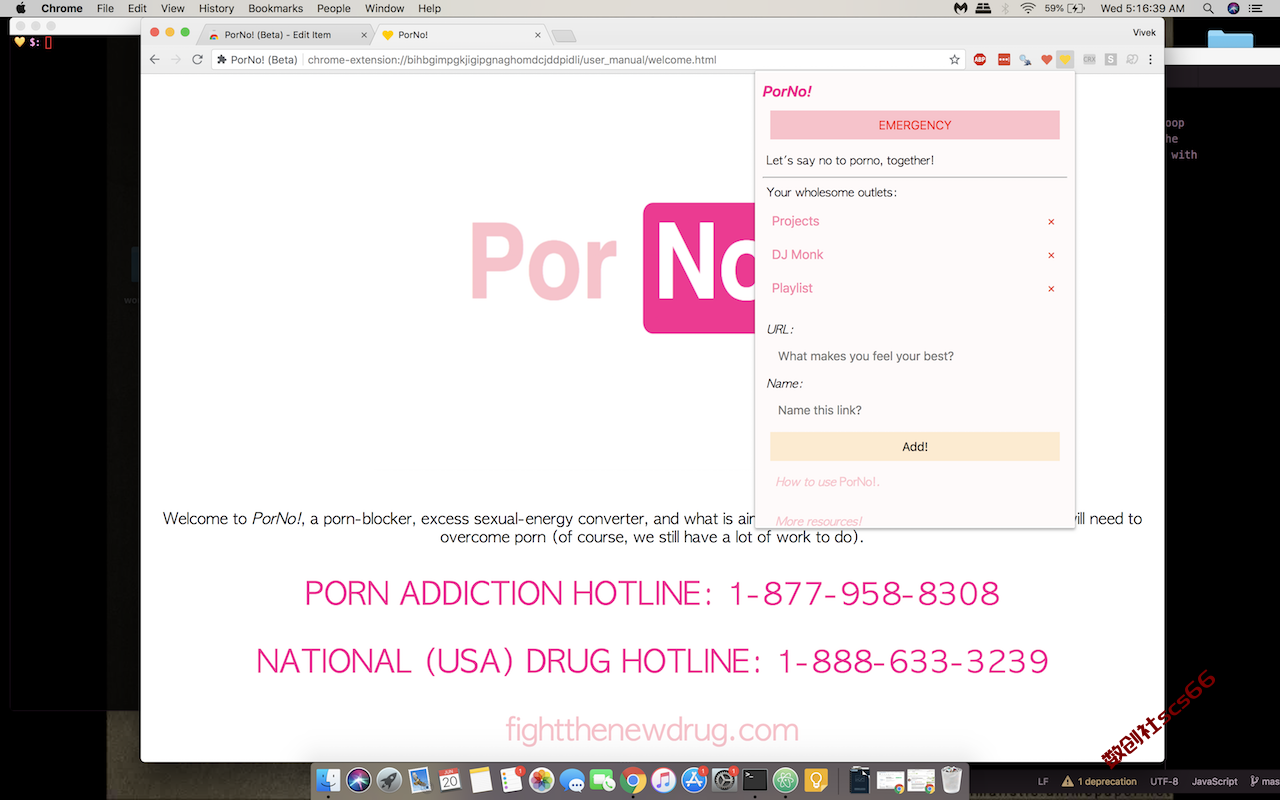The image size is (1280, 800).
Task: Click the red password manager extension icon
Action: coord(1004,60)
